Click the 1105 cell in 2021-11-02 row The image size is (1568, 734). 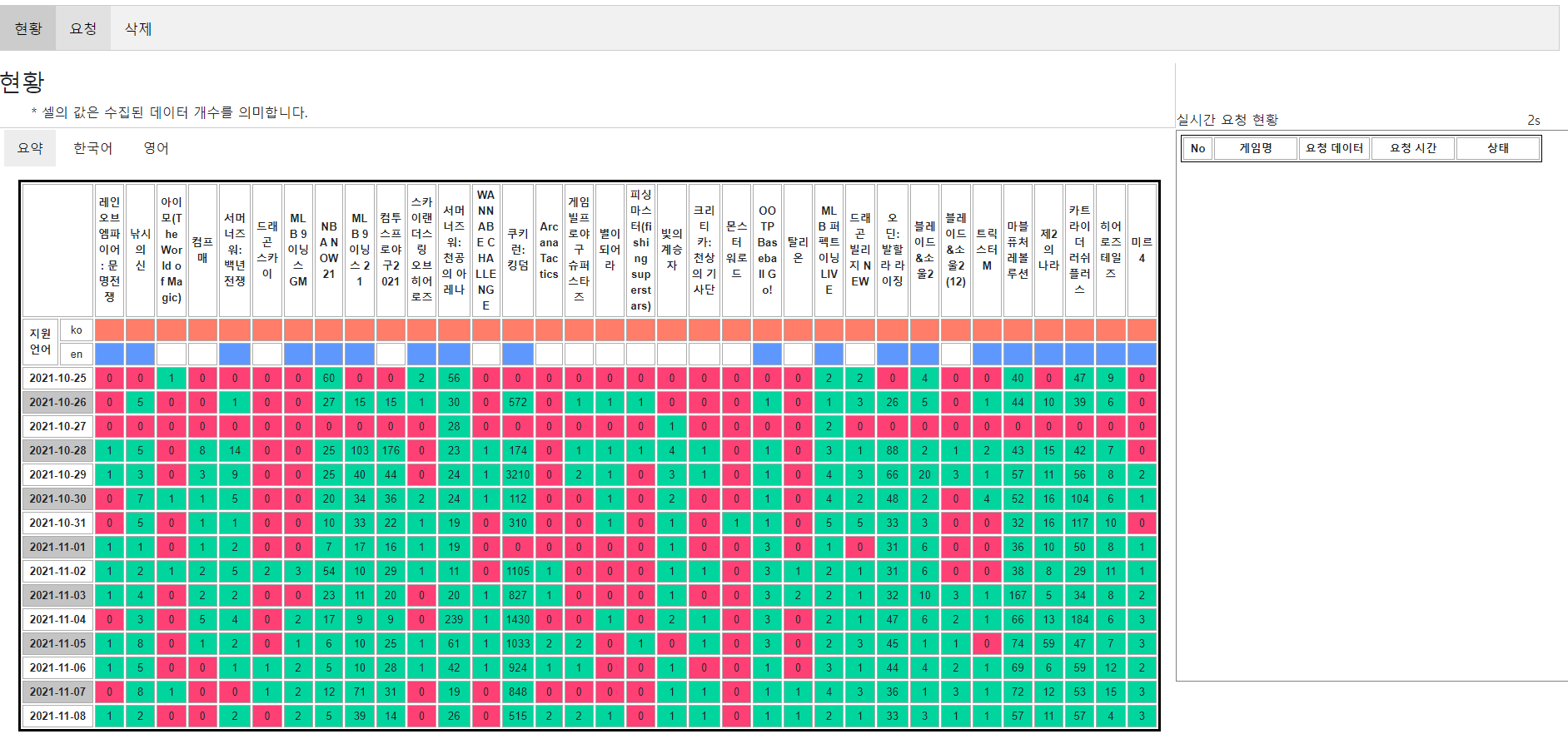click(518, 571)
